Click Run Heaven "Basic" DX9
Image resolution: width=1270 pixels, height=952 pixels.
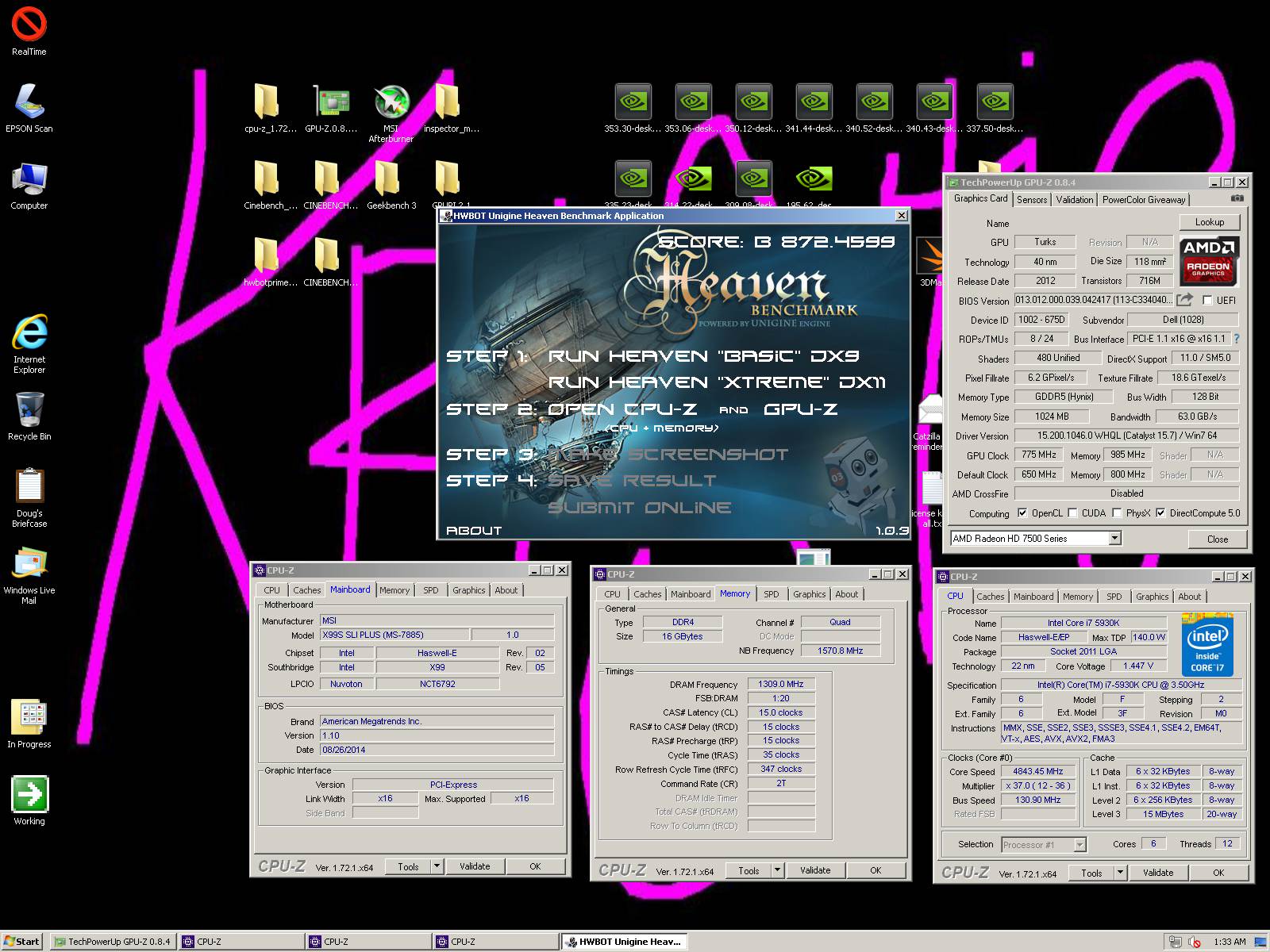[704, 356]
